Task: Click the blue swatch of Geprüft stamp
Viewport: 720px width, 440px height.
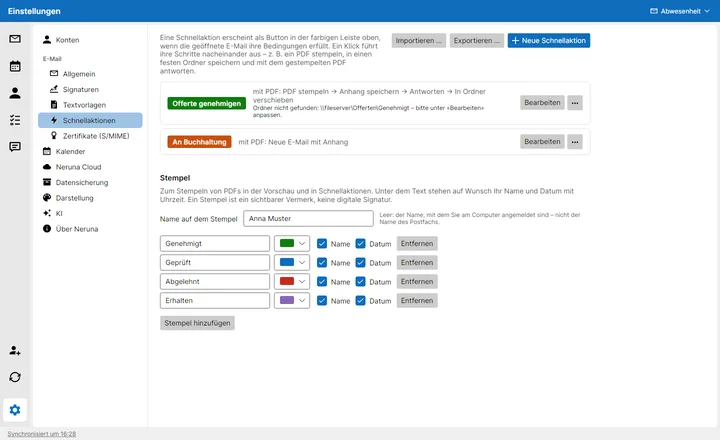Action: point(287,262)
